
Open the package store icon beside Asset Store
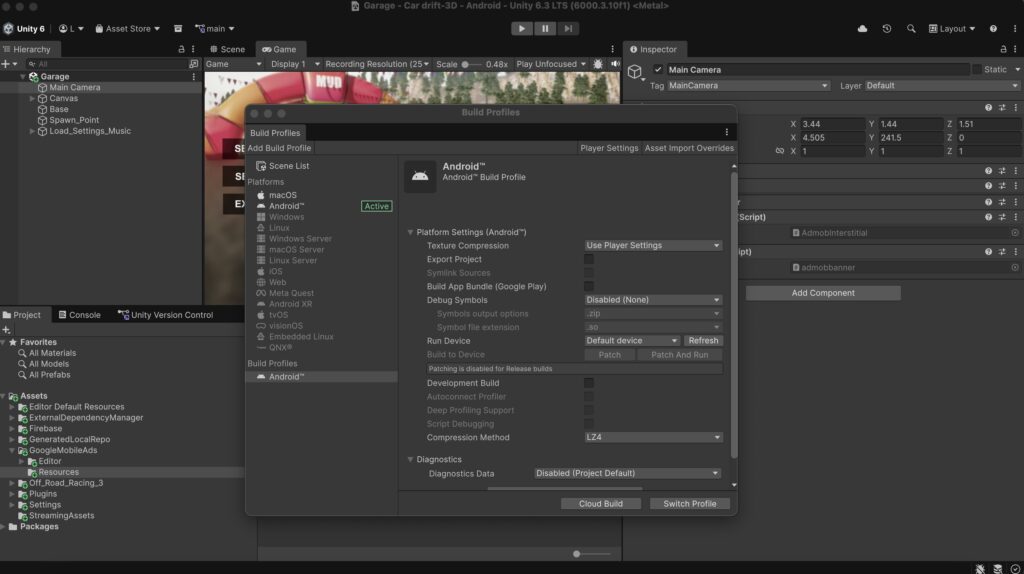tap(178, 29)
